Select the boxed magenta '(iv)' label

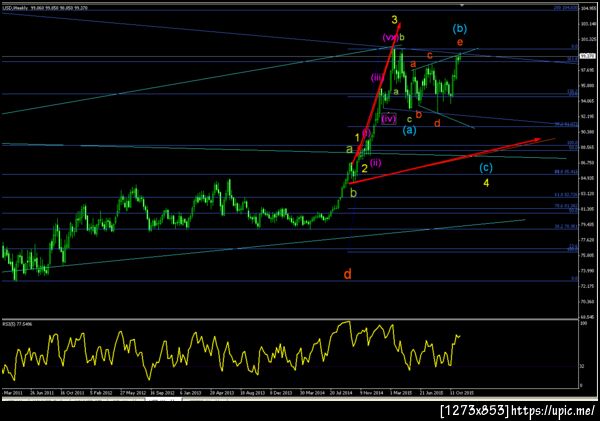tap(389, 119)
